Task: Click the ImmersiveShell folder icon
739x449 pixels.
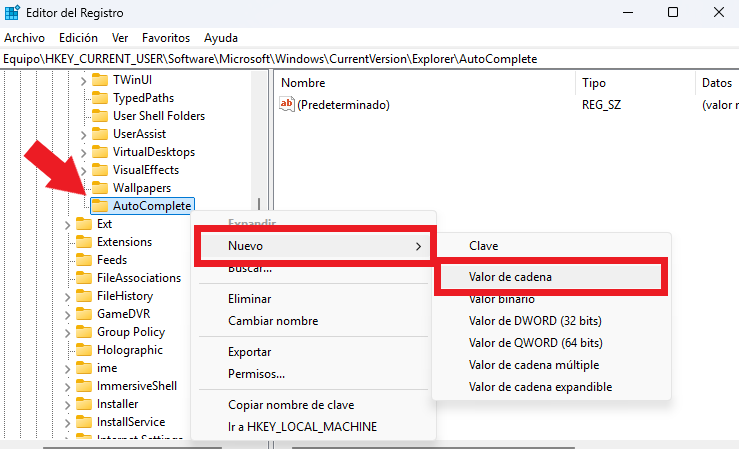Action: [83, 385]
